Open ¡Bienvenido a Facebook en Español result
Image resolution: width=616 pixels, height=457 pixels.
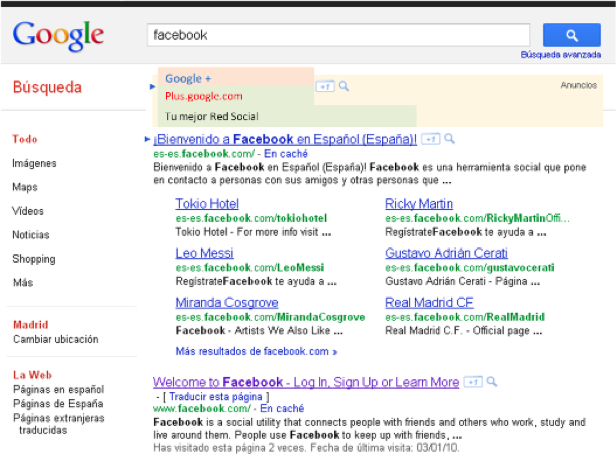[x=285, y=139]
